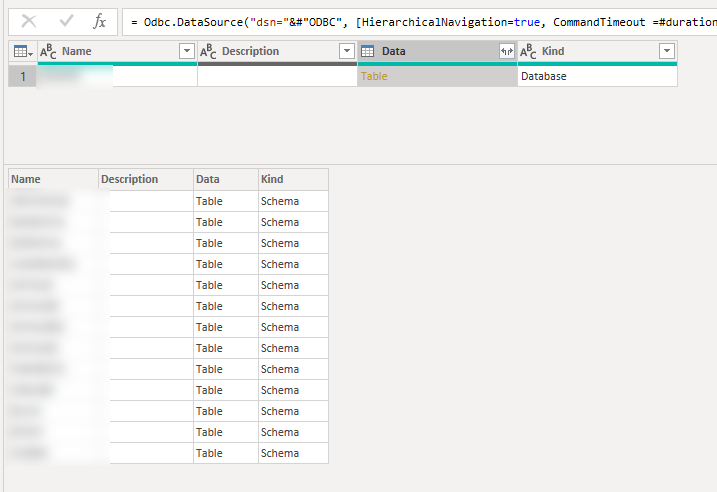Open the Name column filter dropdown
Screen dimensions: 717x492
pyautogui.click(x=187, y=51)
